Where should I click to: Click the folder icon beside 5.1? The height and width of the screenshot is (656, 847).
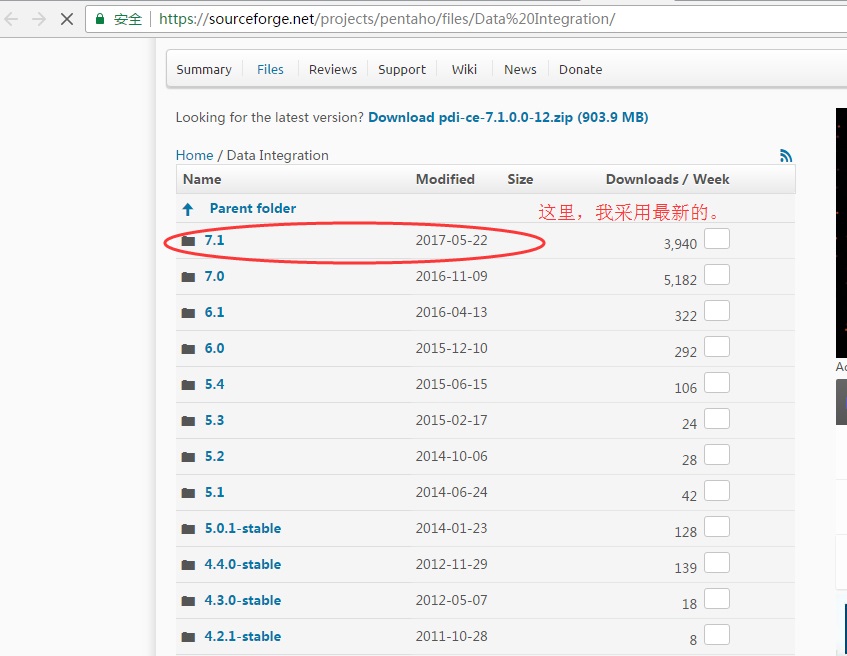click(188, 493)
